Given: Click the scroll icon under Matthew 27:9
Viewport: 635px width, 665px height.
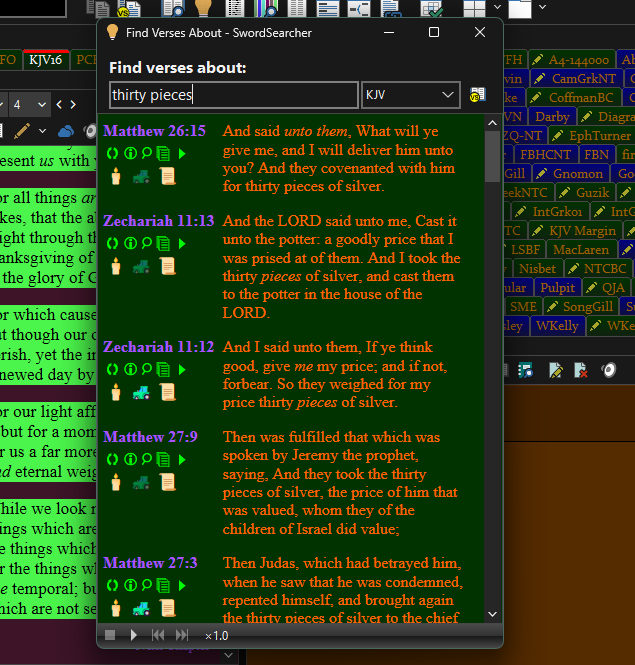Looking at the screenshot, I should [168, 483].
